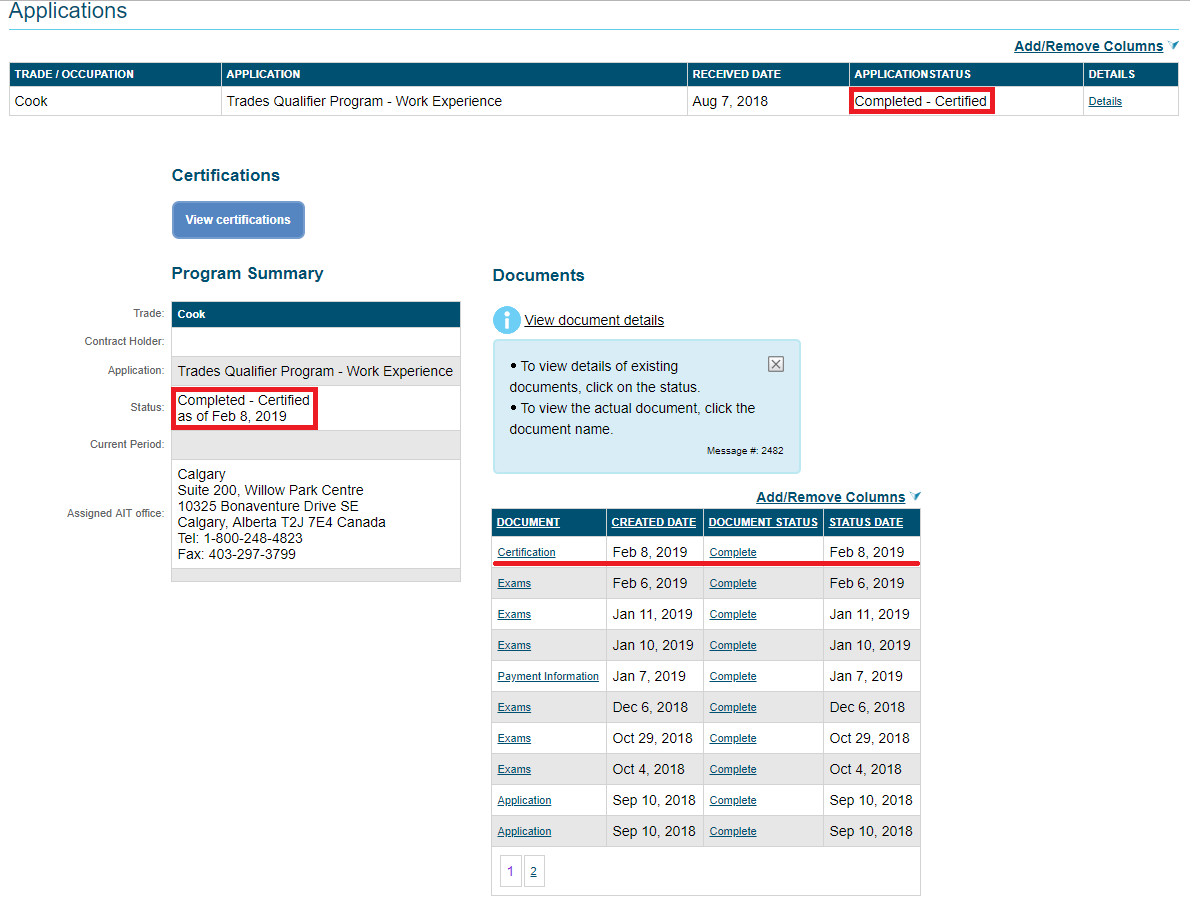Click Complete status for Dec 6, 2018 Exams
The height and width of the screenshot is (904, 1190).
tap(732, 707)
